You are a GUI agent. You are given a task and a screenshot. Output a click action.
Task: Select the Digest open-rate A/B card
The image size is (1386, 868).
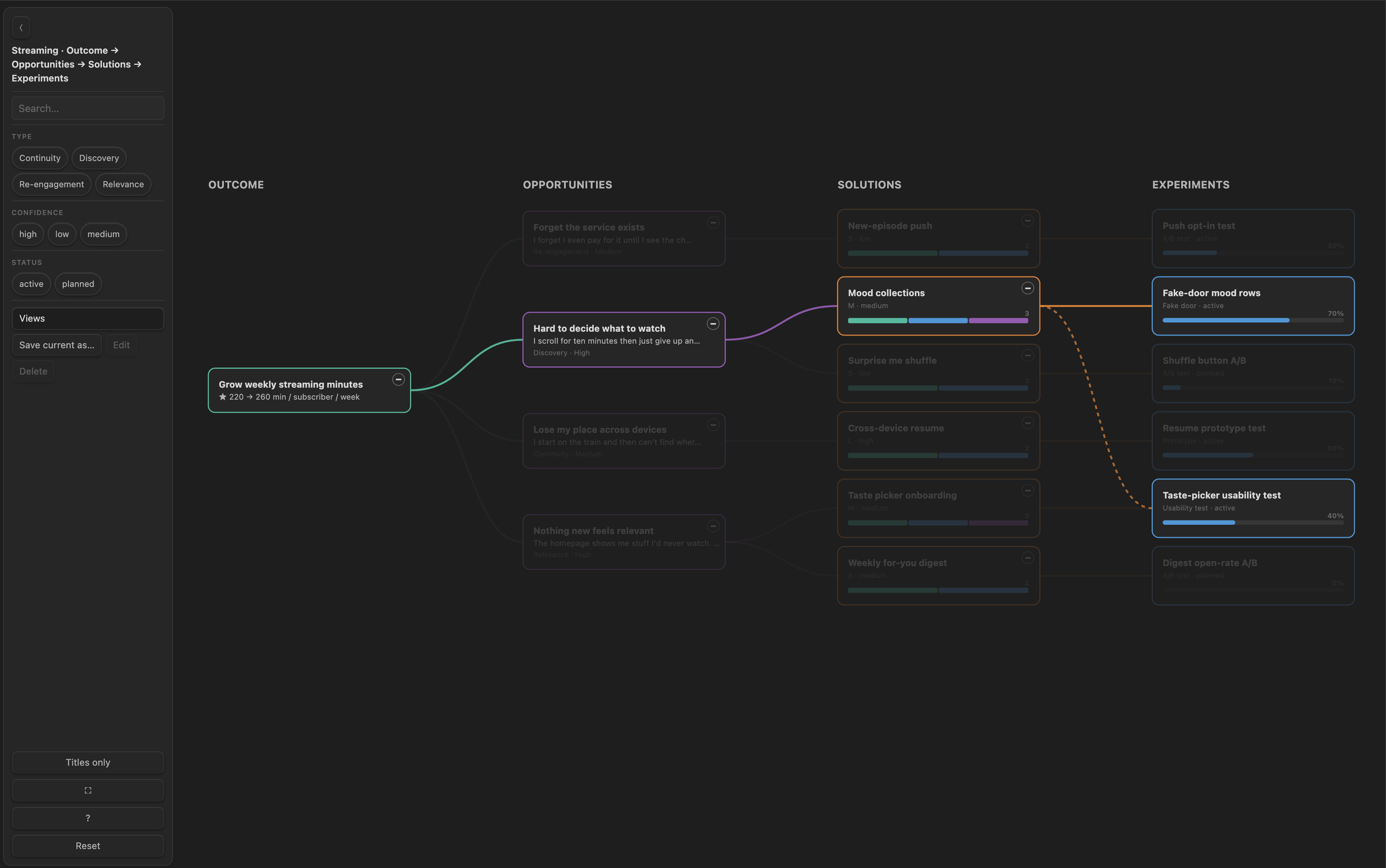click(1253, 576)
